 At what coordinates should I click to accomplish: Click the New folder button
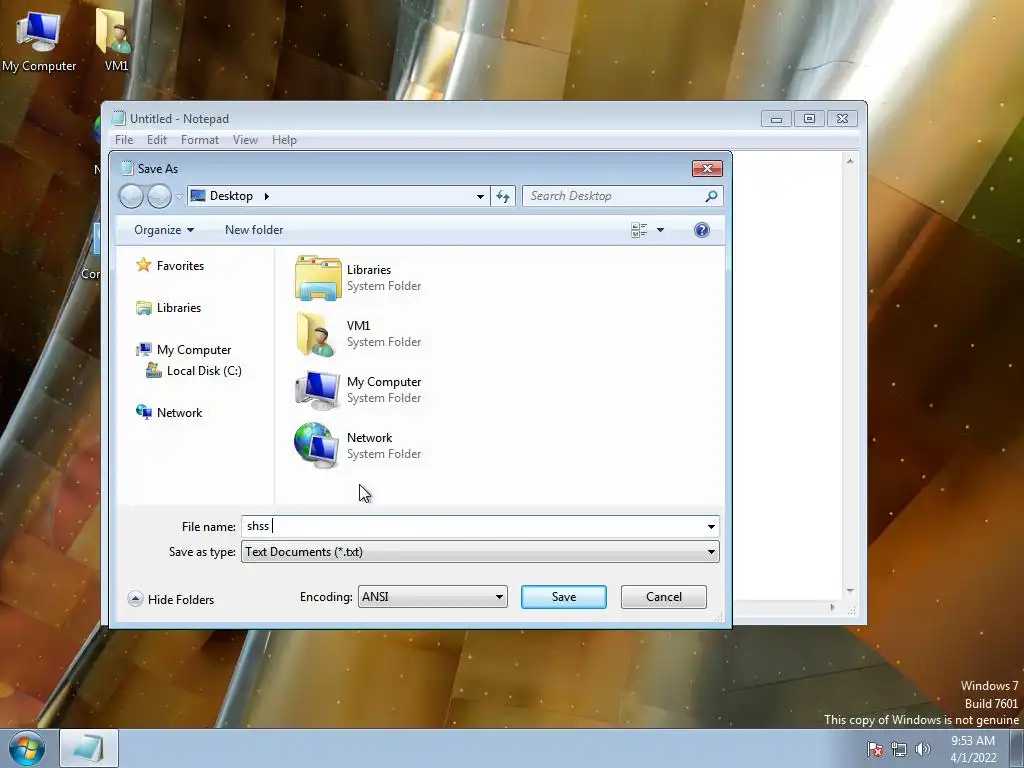click(x=254, y=230)
